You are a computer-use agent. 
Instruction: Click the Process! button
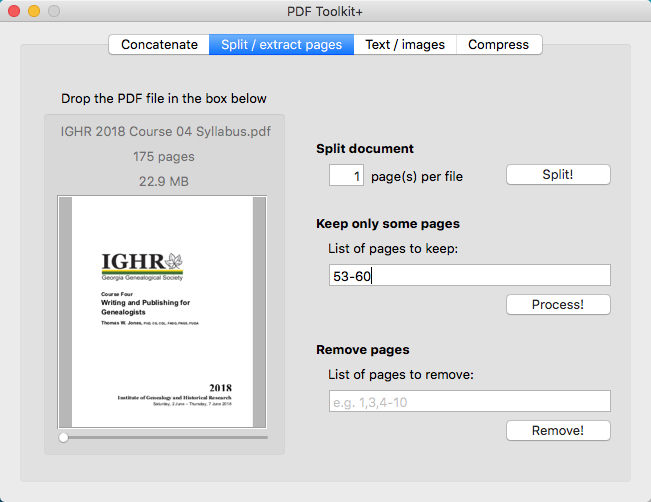coord(557,304)
